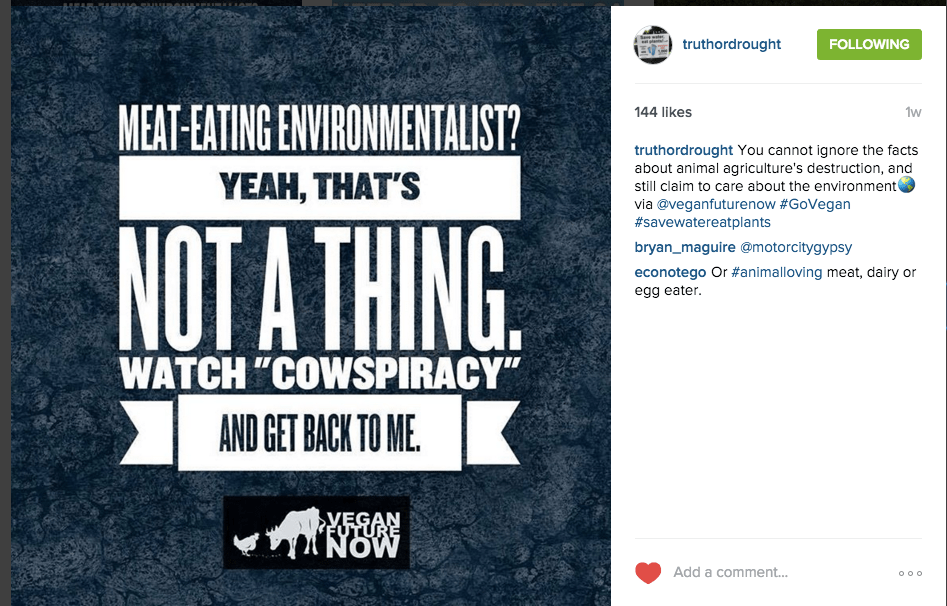Click the red heart like icon

point(648,573)
